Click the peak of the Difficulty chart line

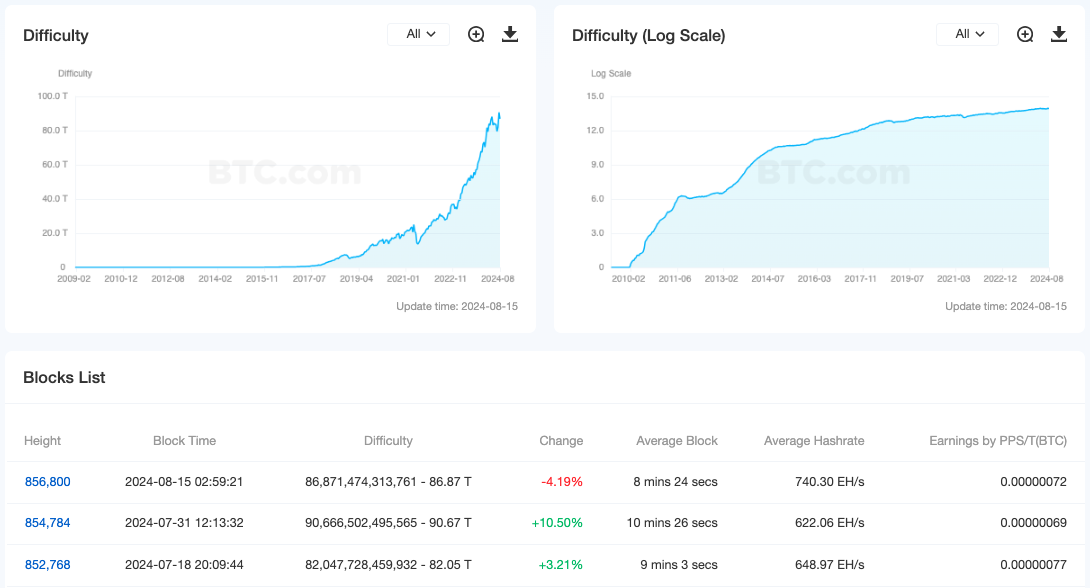click(499, 113)
